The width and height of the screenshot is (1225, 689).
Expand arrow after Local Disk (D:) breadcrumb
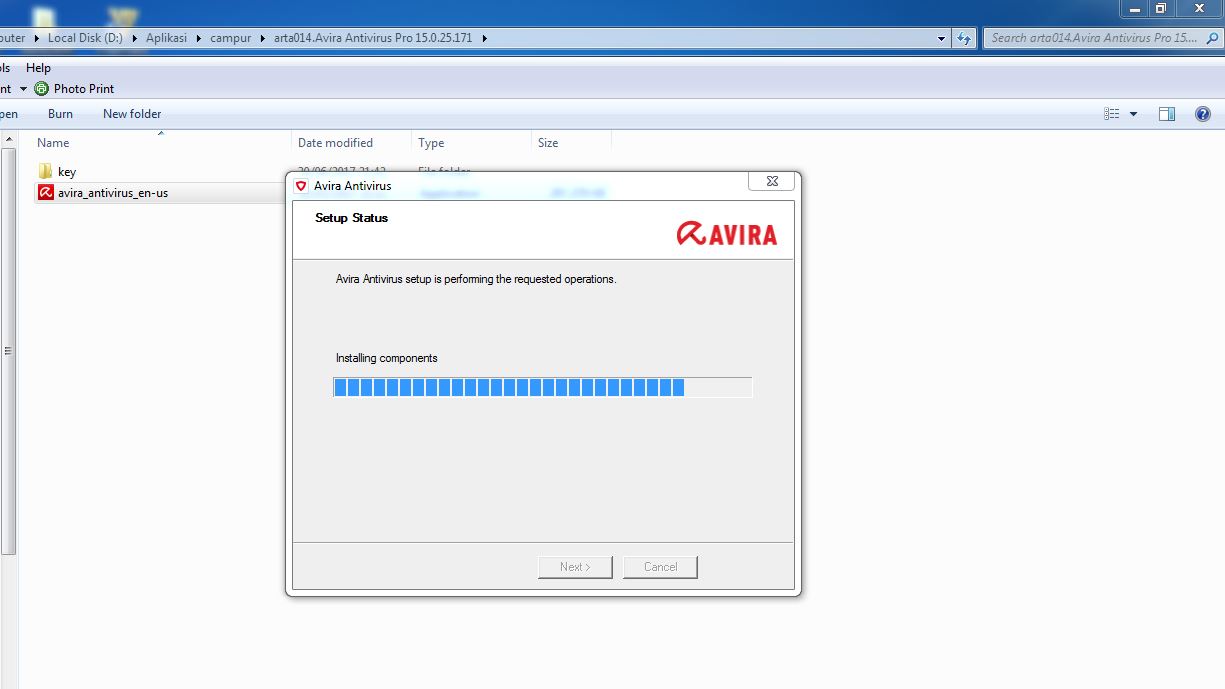pos(135,38)
